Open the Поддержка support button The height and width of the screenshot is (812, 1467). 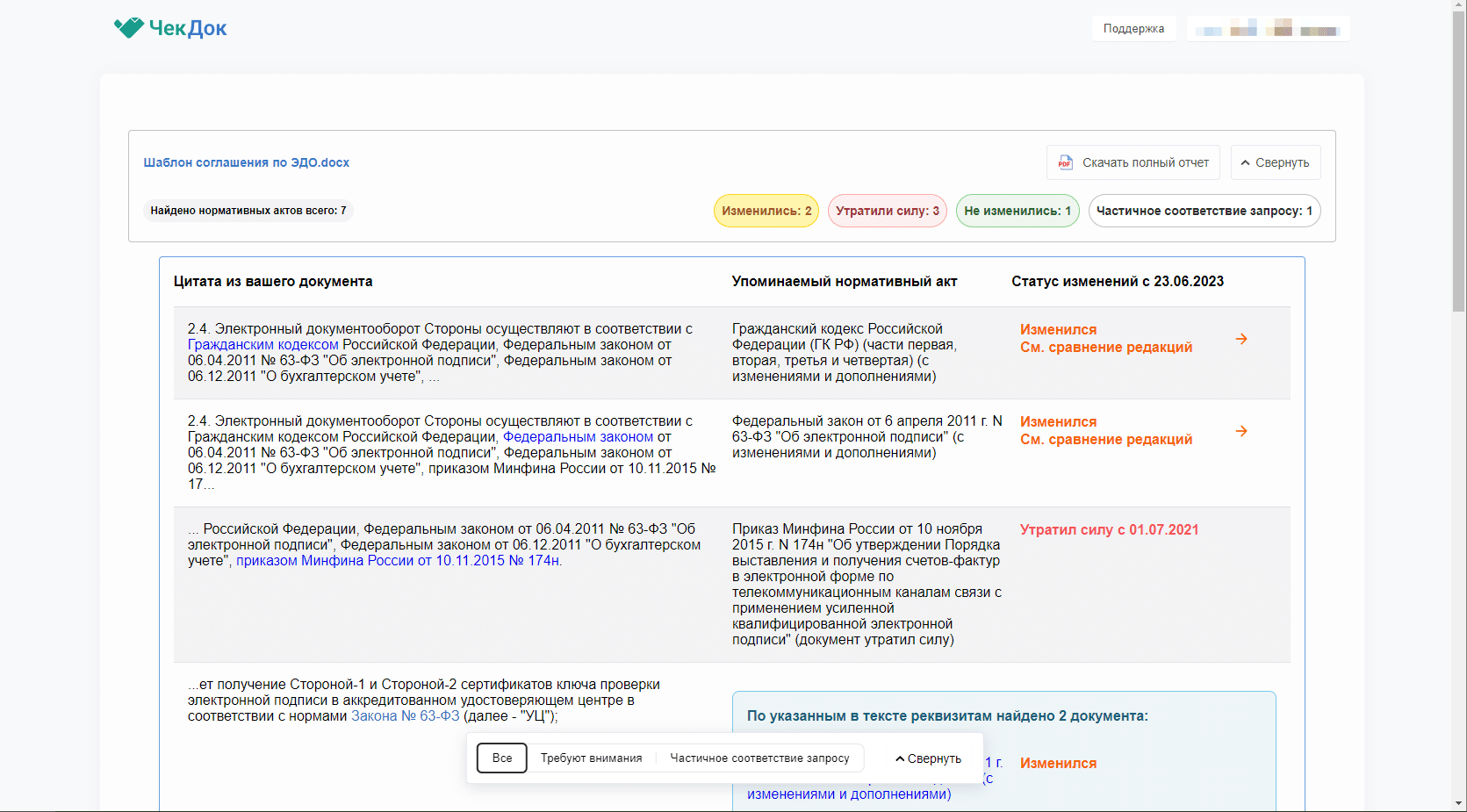point(1133,29)
